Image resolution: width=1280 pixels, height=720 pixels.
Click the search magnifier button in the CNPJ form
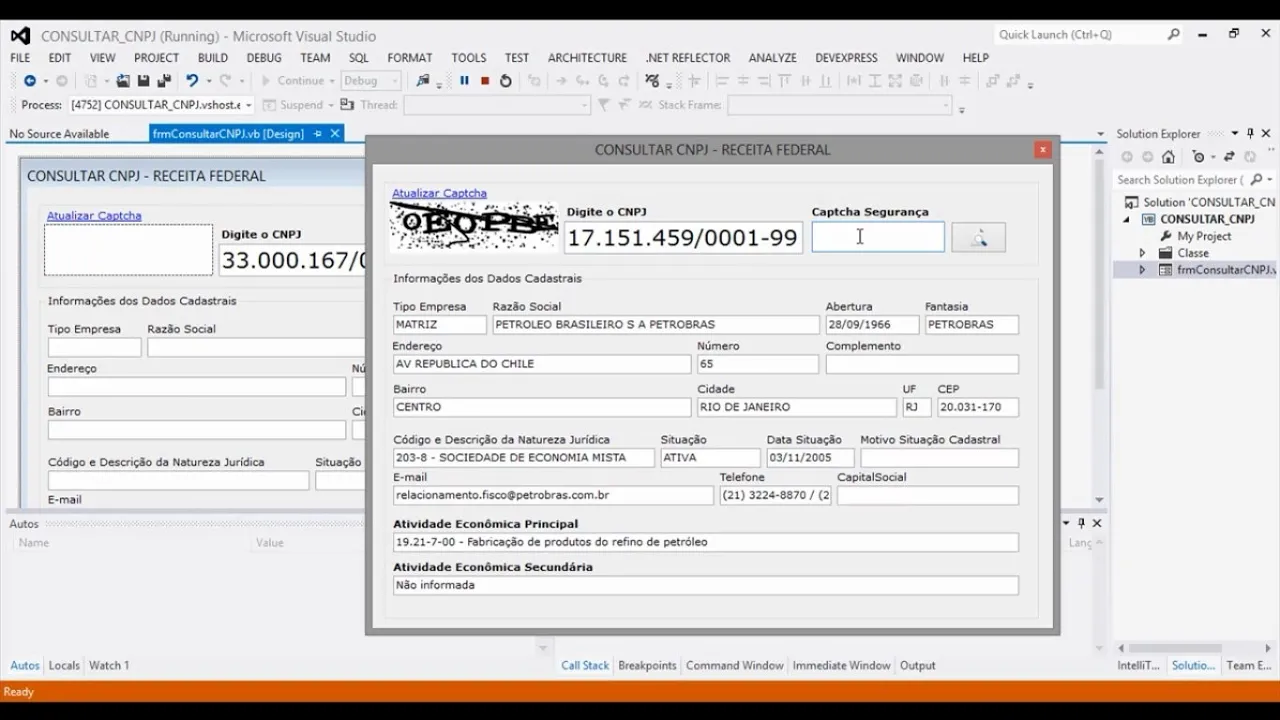[978, 237]
